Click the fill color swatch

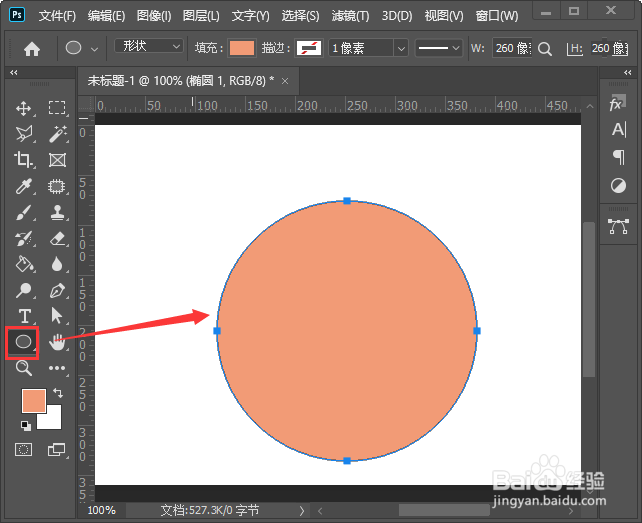pos(242,48)
